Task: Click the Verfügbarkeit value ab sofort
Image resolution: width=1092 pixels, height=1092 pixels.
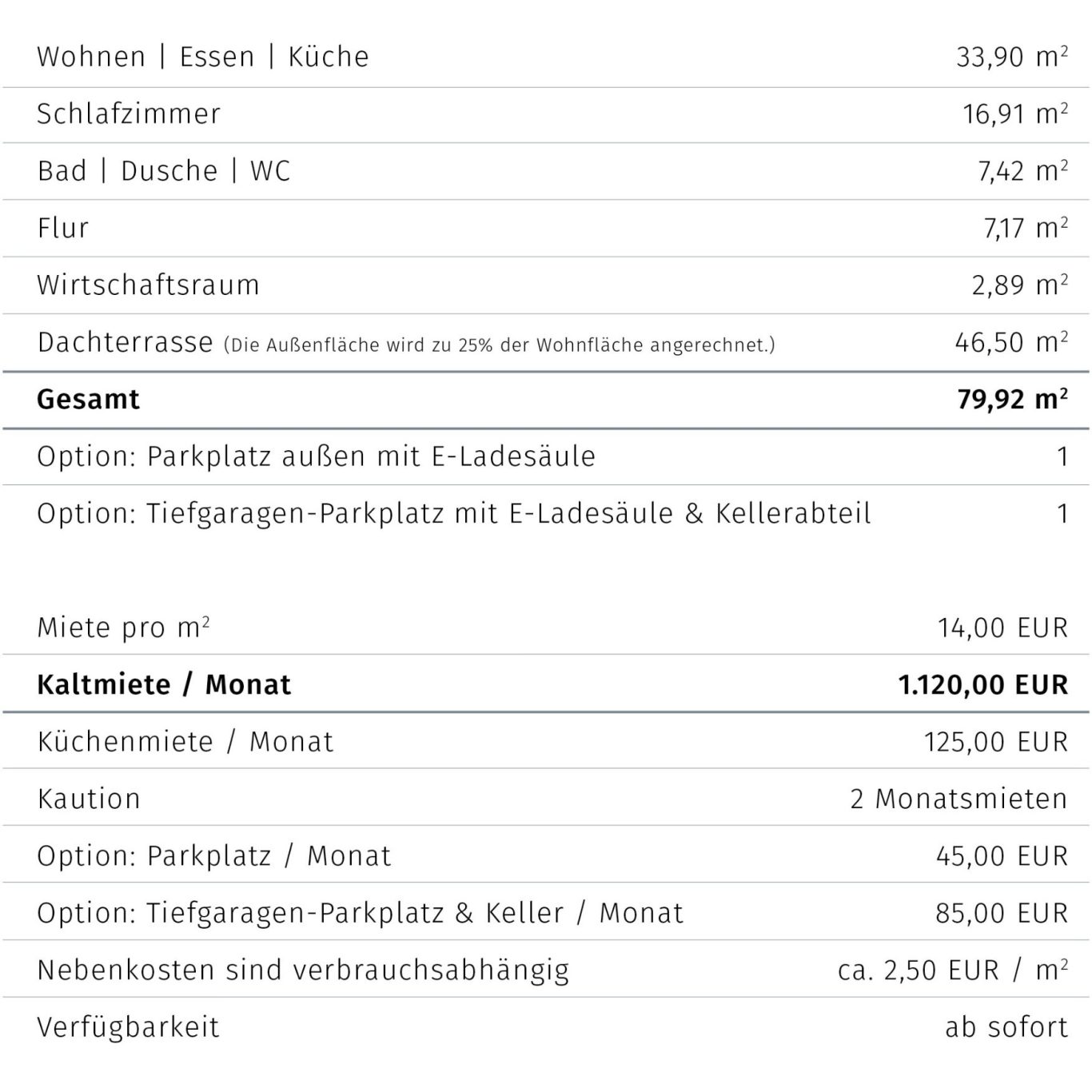Action: pos(1007,1027)
